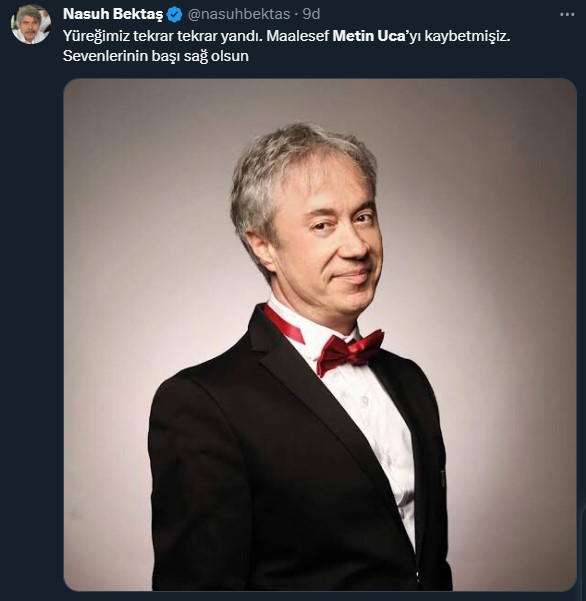Open Nasuh Bektaş's round profile avatar
This screenshot has width=586, height=601.
(x=31, y=25)
